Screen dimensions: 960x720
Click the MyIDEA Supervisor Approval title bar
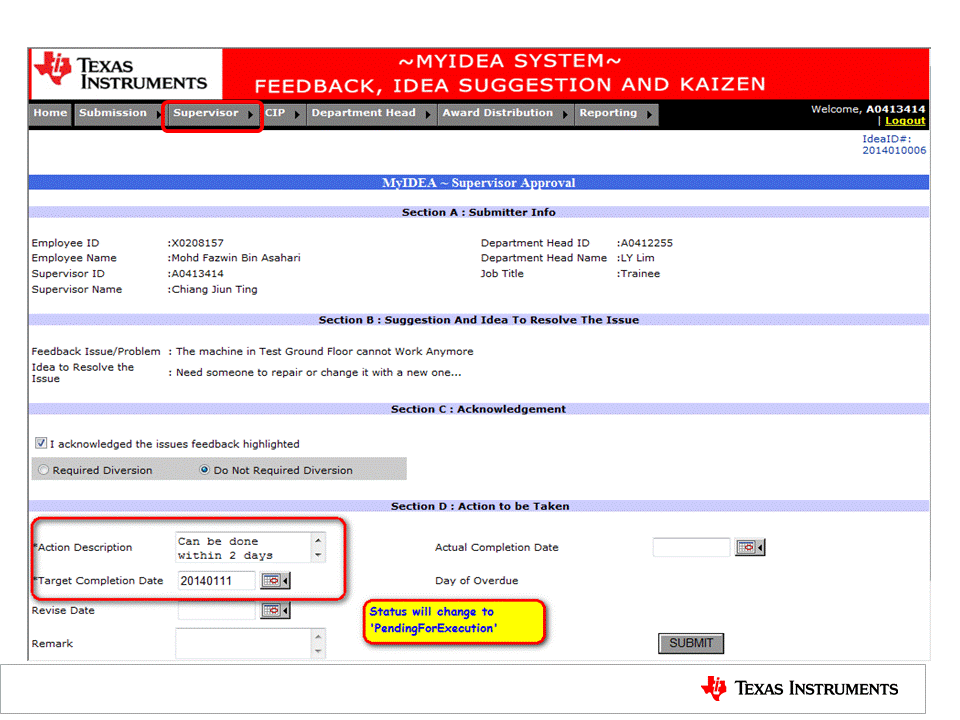pyautogui.click(x=479, y=182)
